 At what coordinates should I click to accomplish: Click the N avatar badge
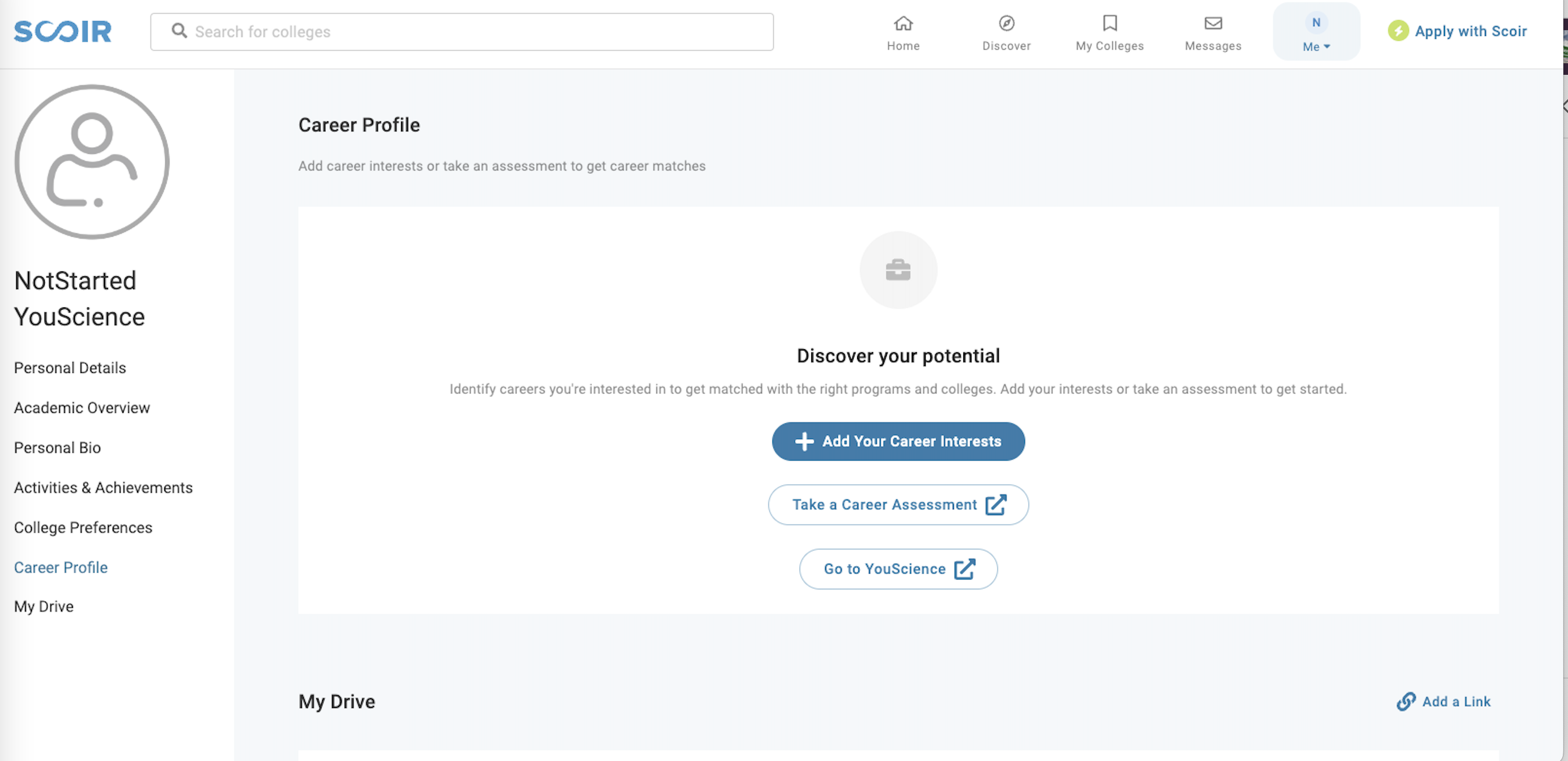(x=1316, y=23)
